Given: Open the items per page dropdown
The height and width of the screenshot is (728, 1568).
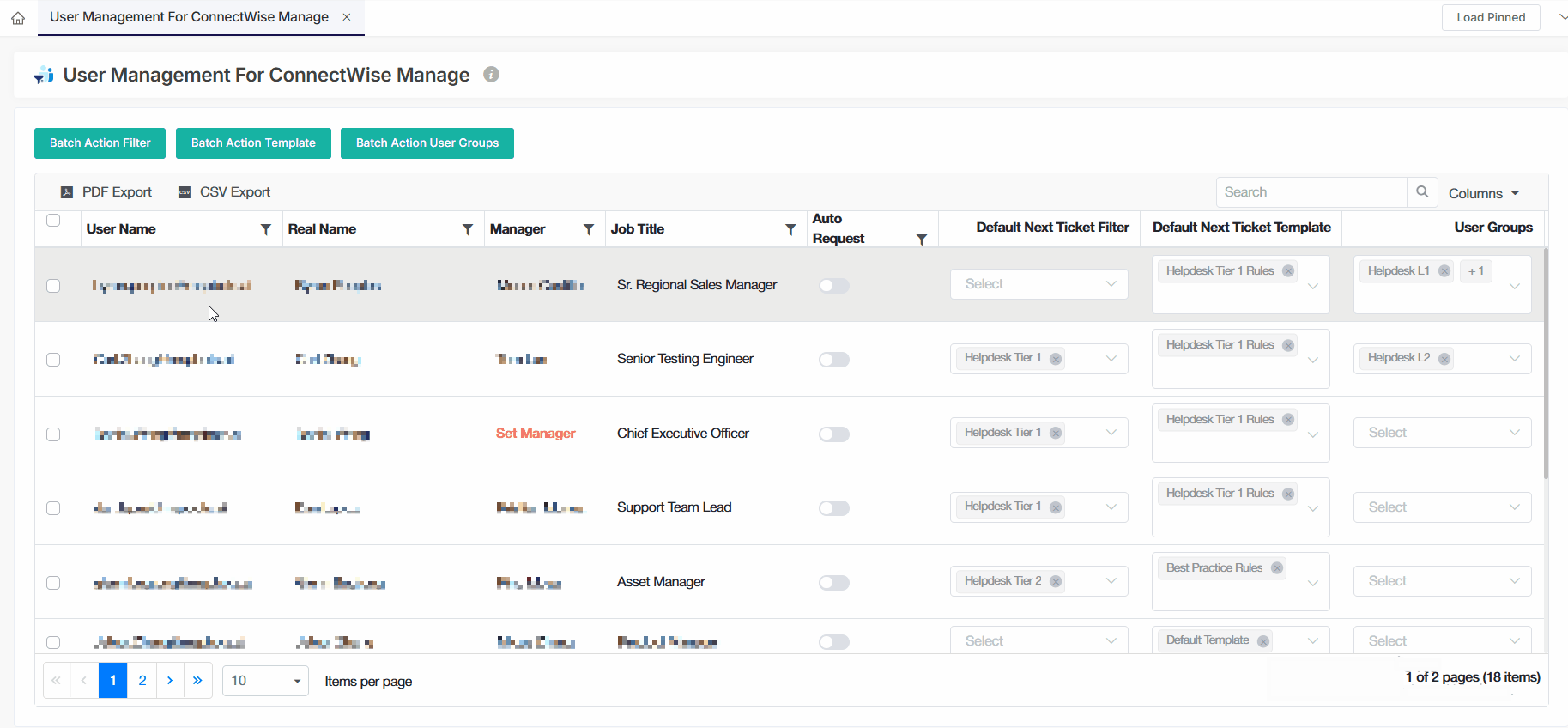Looking at the screenshot, I should coord(265,681).
